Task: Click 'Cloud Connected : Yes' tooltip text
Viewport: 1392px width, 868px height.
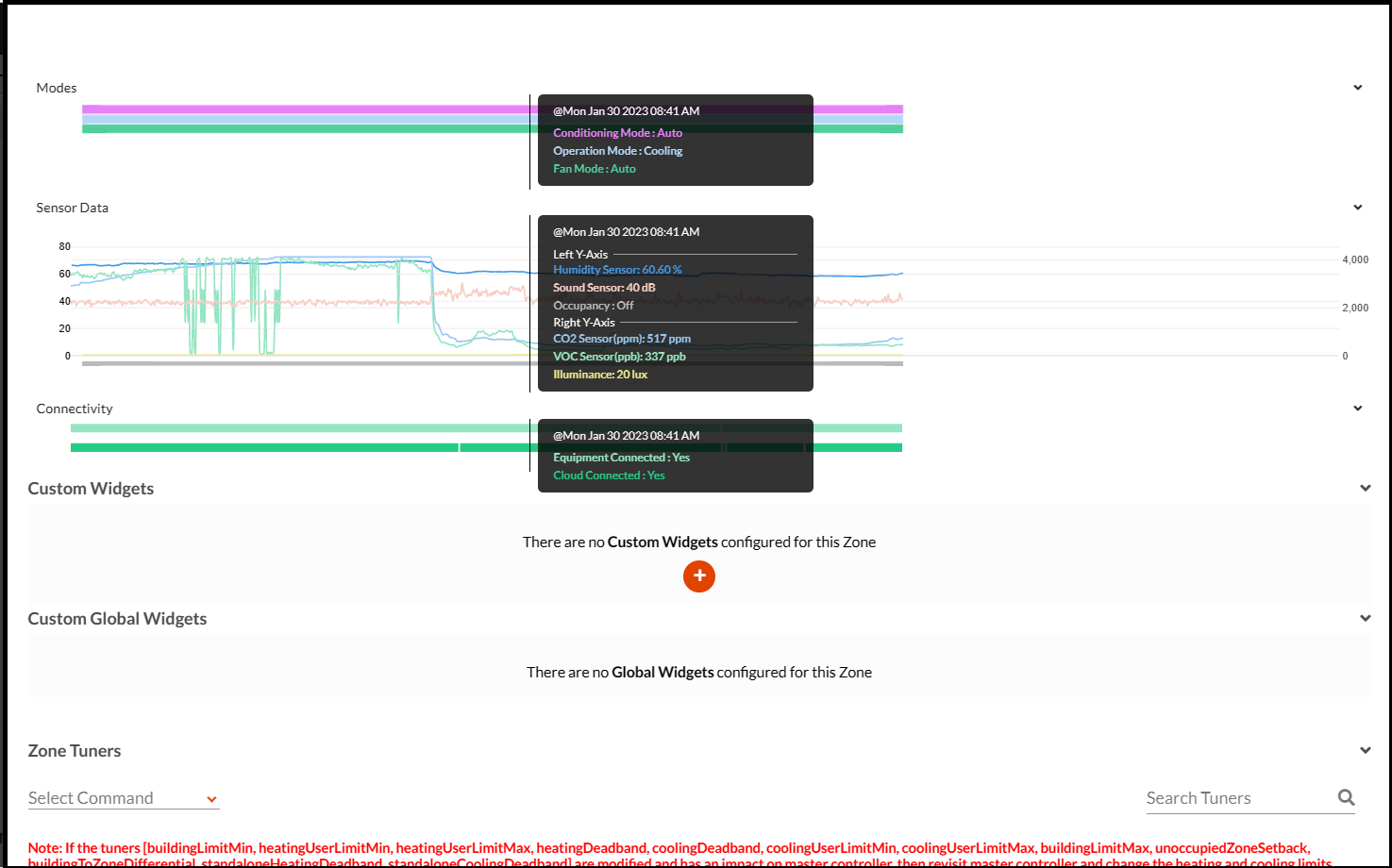Action: (609, 476)
